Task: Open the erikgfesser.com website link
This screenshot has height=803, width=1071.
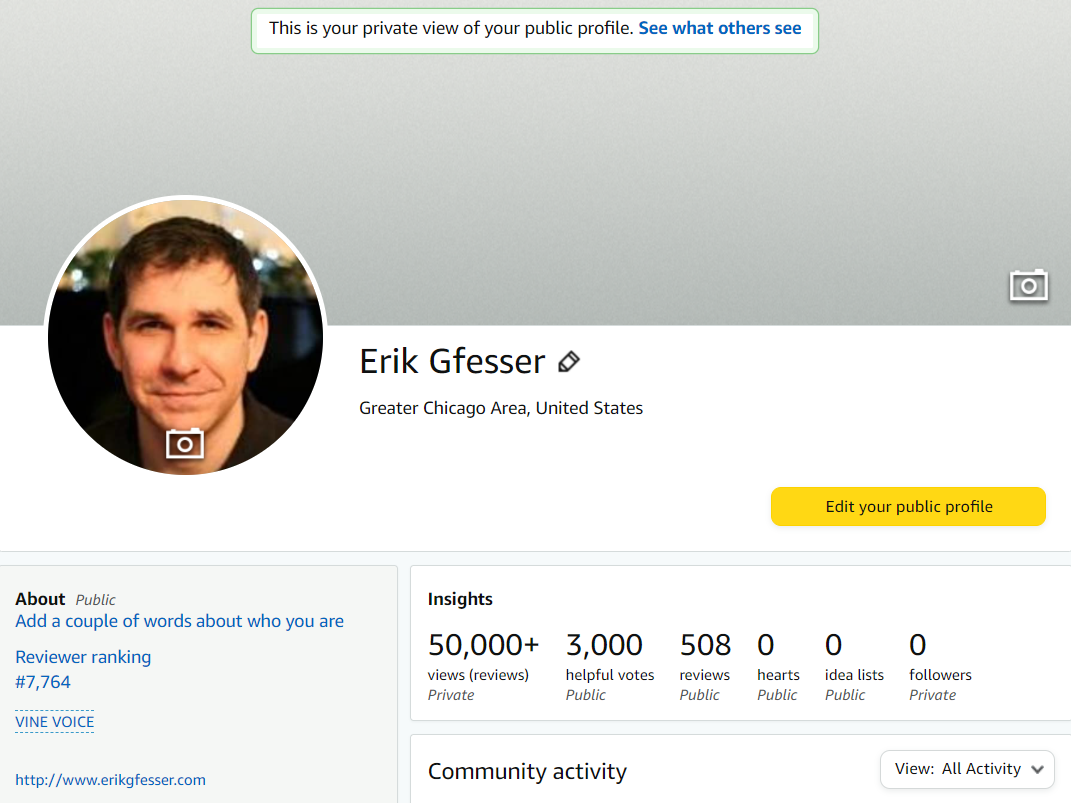Action: click(110, 780)
